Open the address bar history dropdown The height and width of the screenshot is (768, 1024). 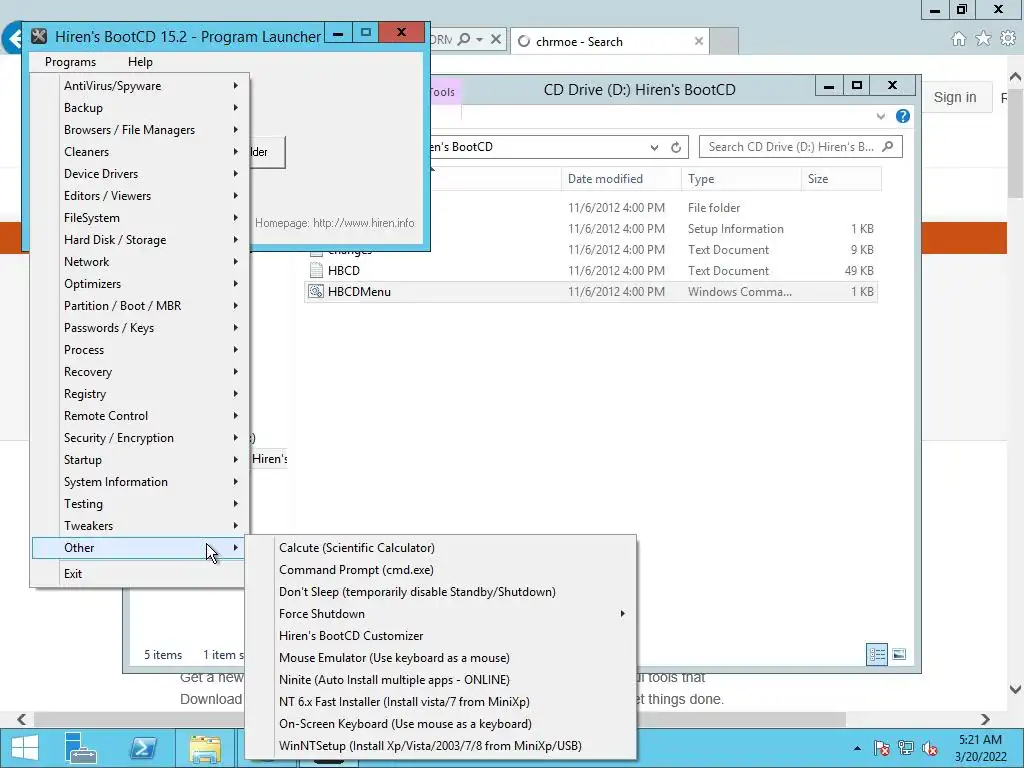click(654, 148)
